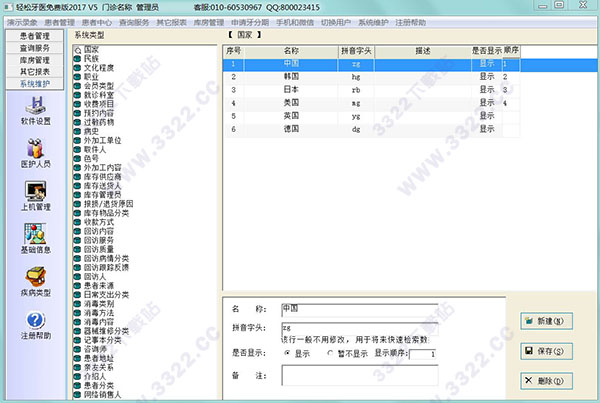
Task: Click the 名称 column header
Action: tap(291, 51)
